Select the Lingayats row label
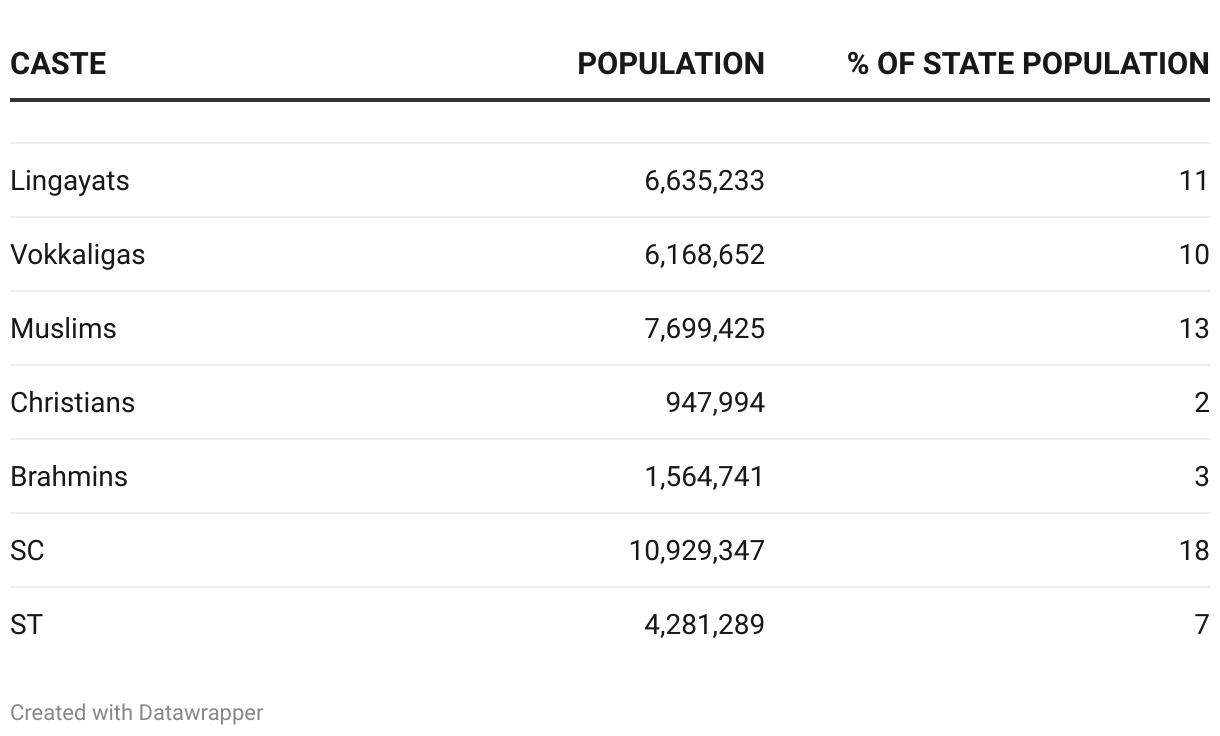The height and width of the screenshot is (736, 1220). coord(70,181)
